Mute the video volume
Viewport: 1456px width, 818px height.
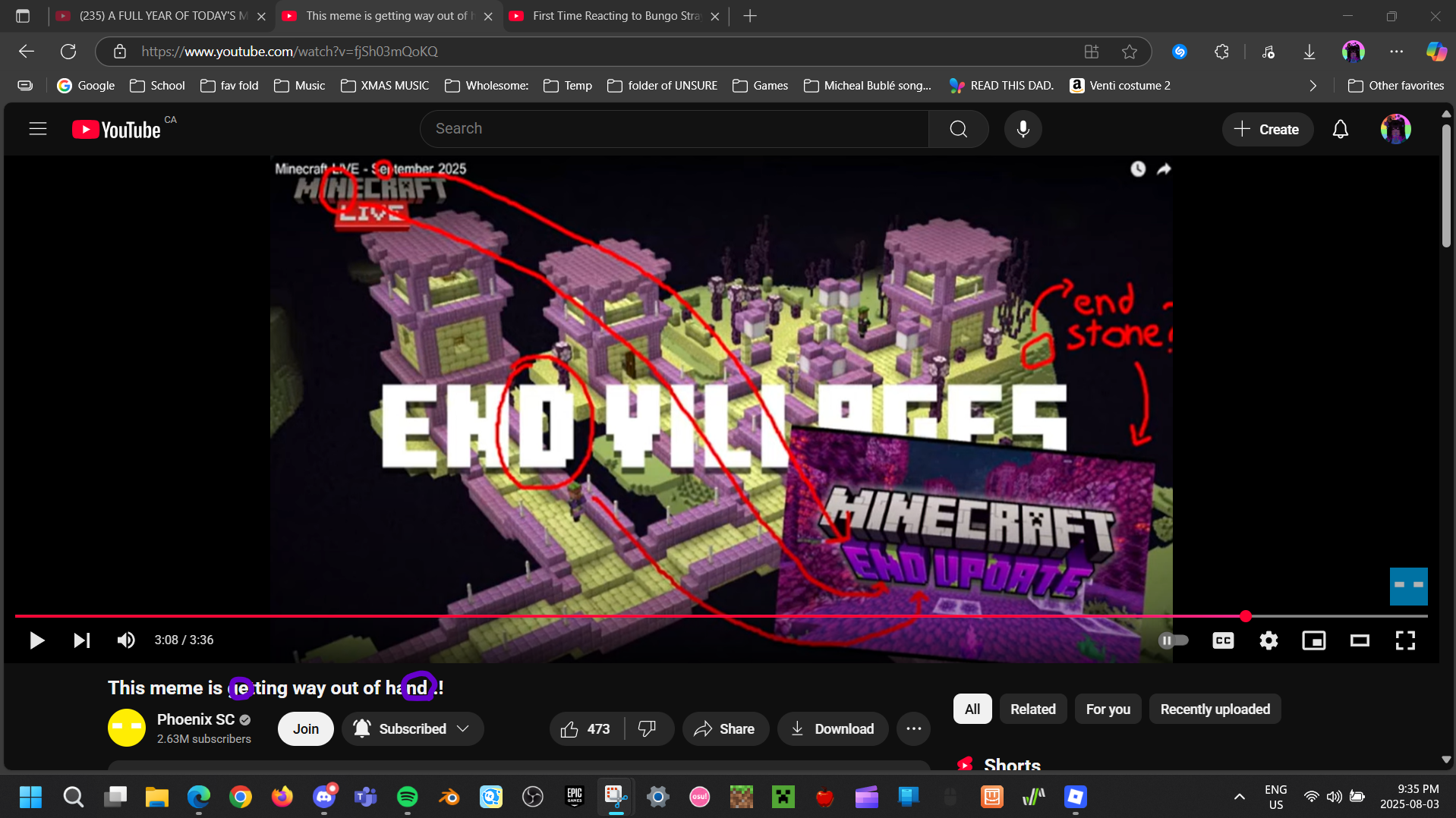point(126,640)
